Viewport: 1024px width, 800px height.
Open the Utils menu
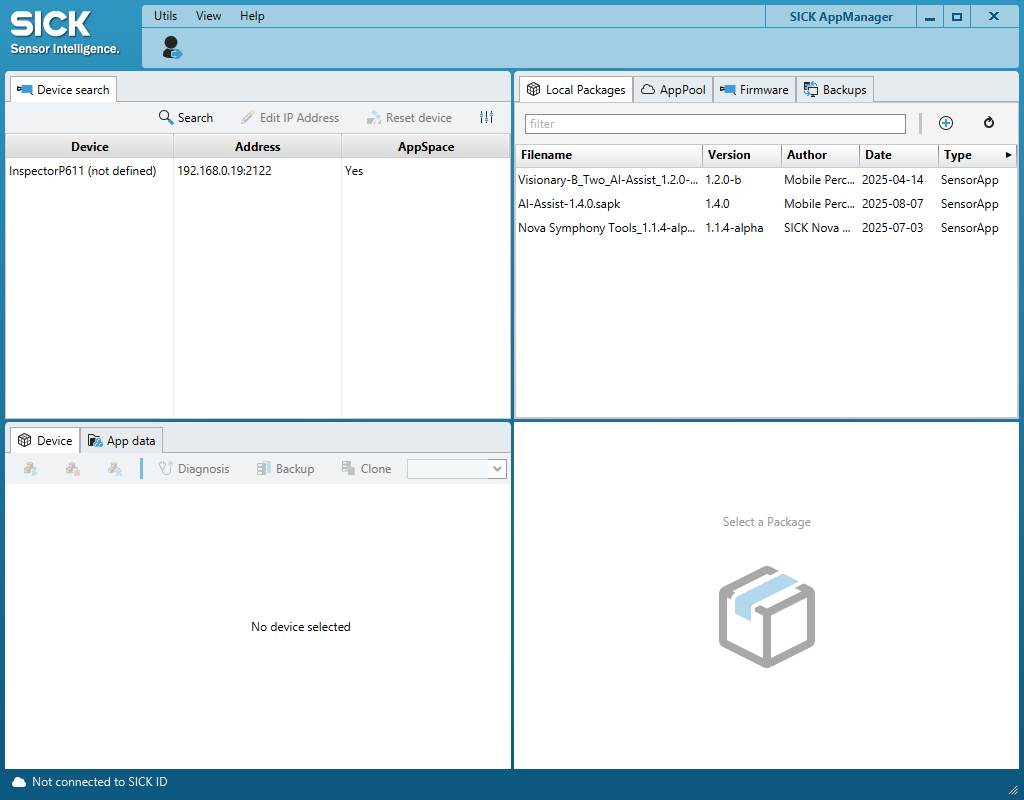pyautogui.click(x=165, y=16)
